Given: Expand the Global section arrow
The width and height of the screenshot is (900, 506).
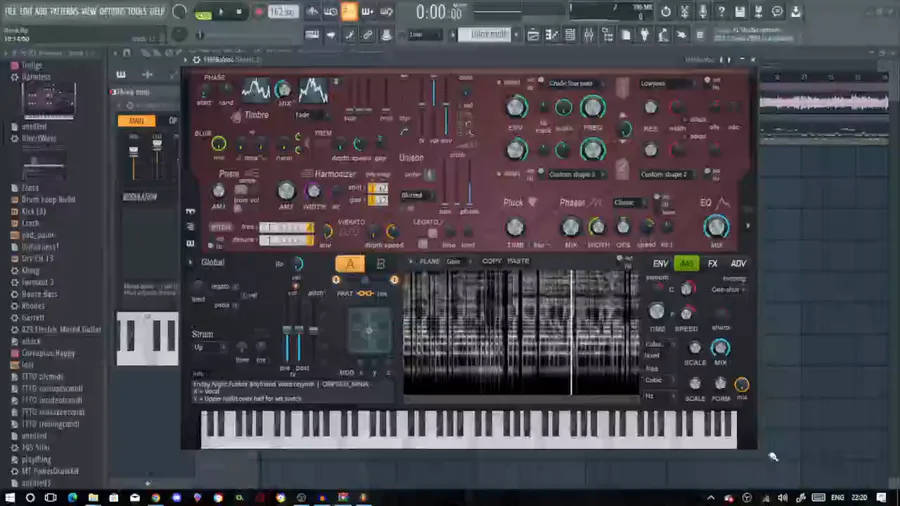Looking at the screenshot, I should tap(190, 263).
